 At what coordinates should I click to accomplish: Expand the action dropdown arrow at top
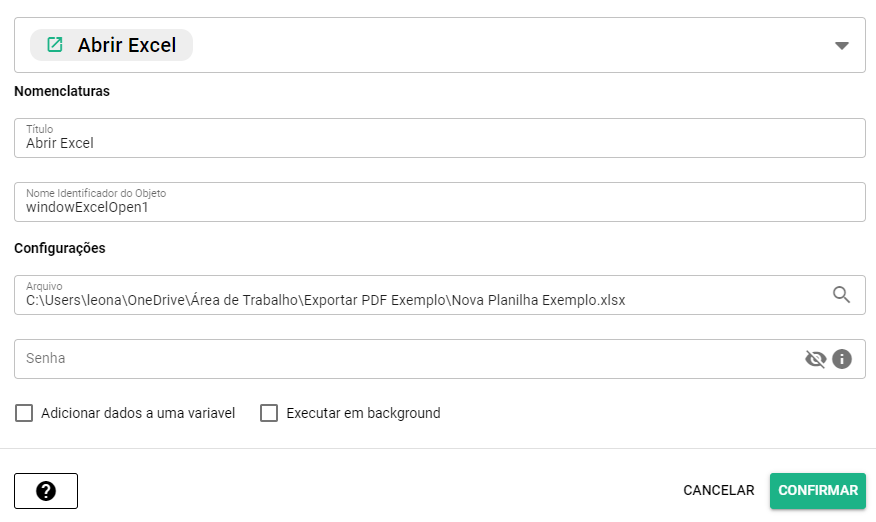[x=841, y=46]
